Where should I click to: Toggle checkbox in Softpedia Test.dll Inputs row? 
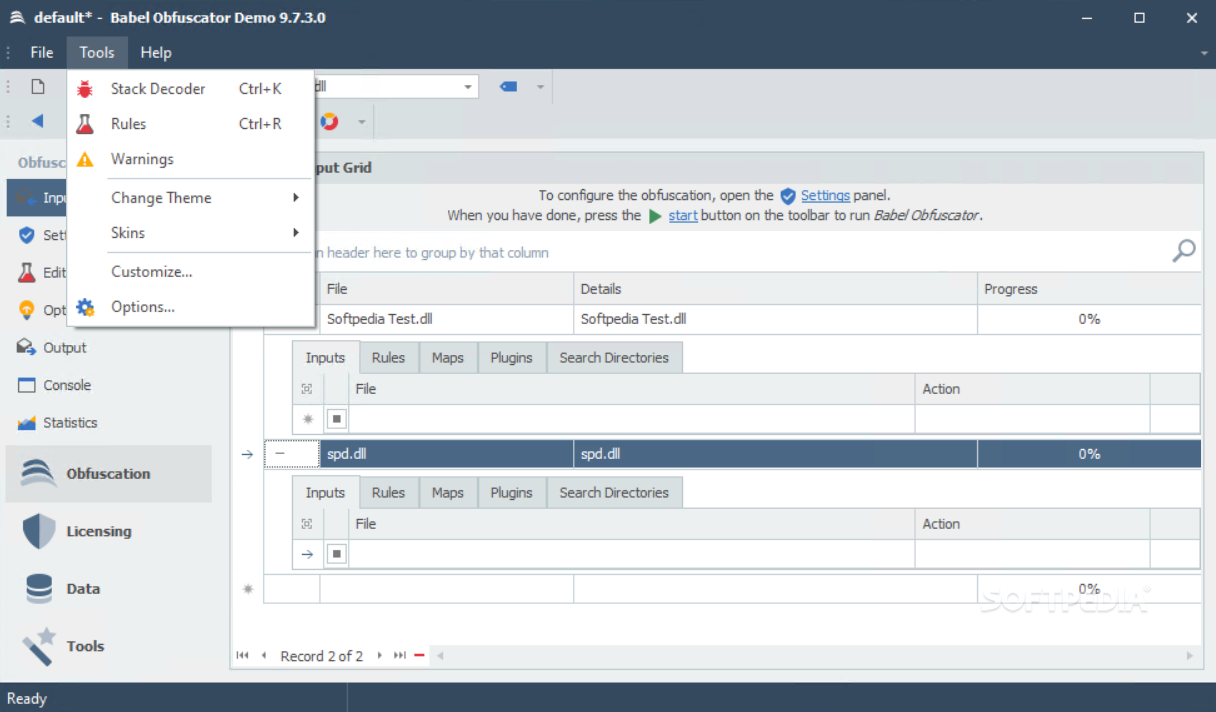pos(337,419)
